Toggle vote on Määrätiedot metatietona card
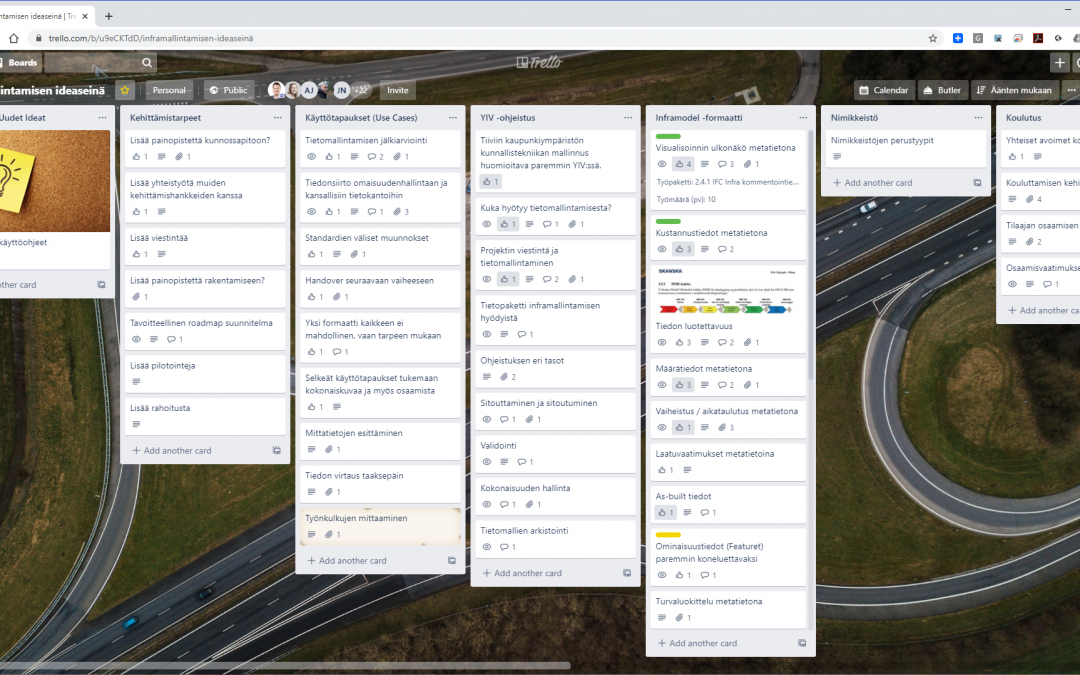The image size is (1080, 675). (683, 385)
